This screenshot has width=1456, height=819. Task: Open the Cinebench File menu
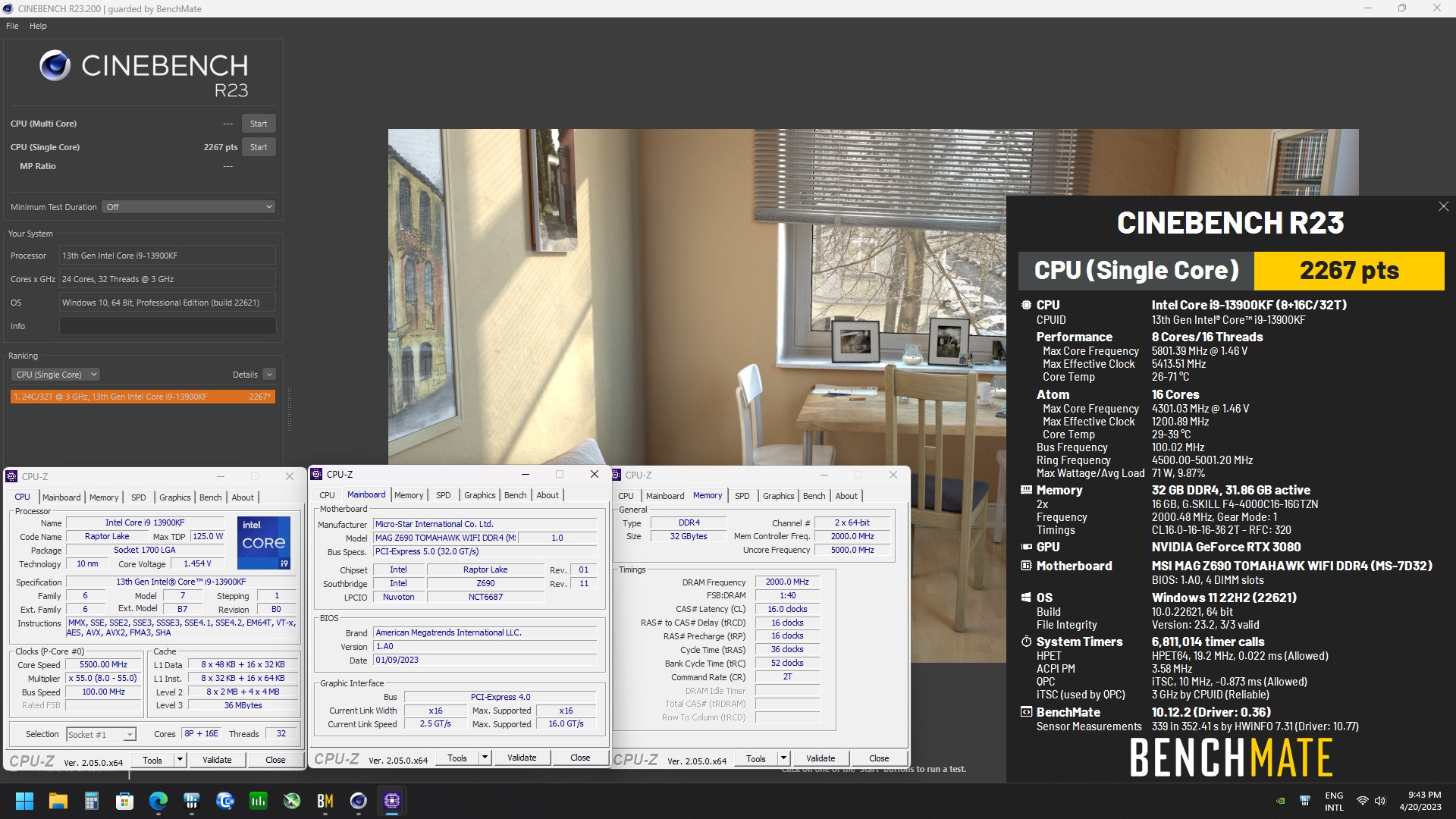pyautogui.click(x=12, y=26)
